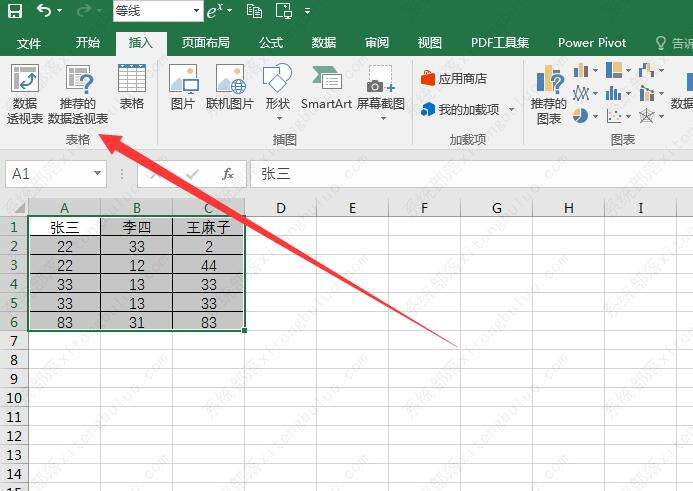
Task: Switch to the 审阅 tab
Action: point(377,42)
